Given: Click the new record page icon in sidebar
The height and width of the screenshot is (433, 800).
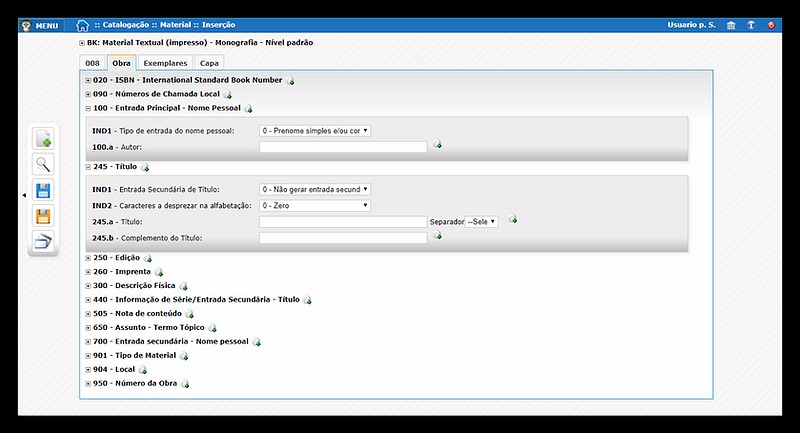Looking at the screenshot, I should 43,140.
